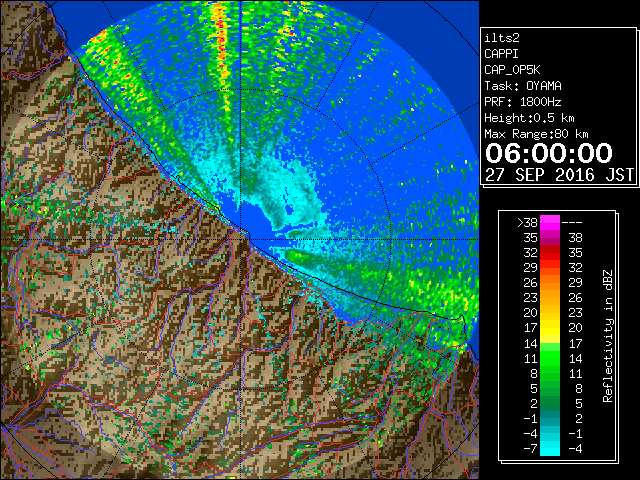
Task: Click the 'Max Range:80 km' line
Action: (536, 134)
